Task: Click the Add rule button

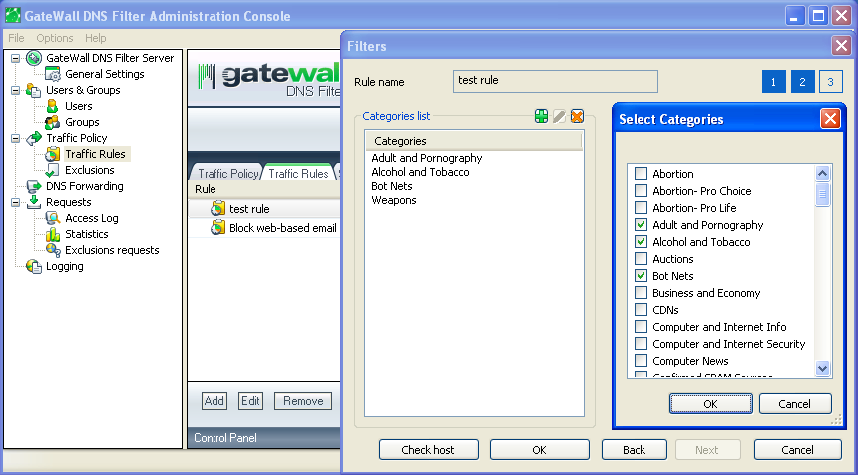Action: 213,401
